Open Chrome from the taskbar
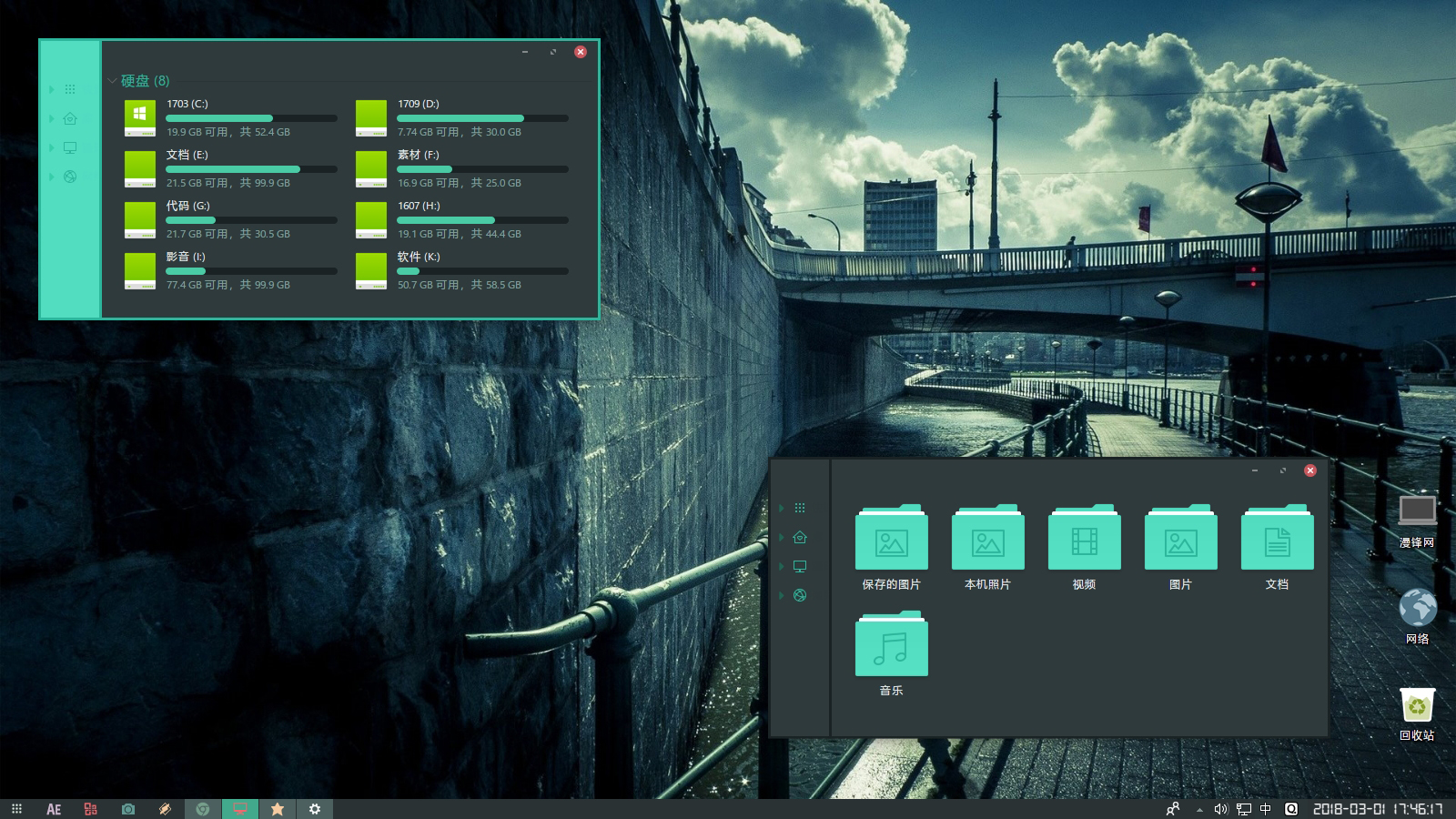 203,809
